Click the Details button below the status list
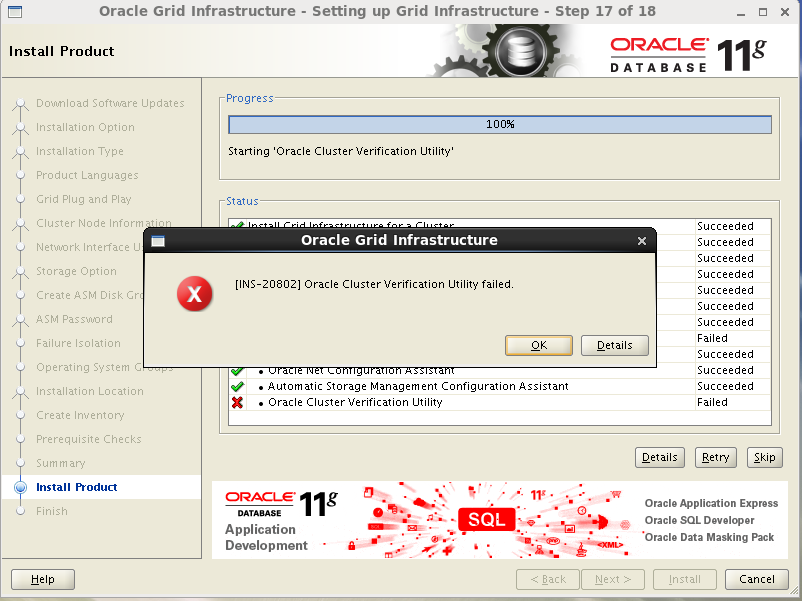Screen dimensions: 802x601 click(x=659, y=457)
